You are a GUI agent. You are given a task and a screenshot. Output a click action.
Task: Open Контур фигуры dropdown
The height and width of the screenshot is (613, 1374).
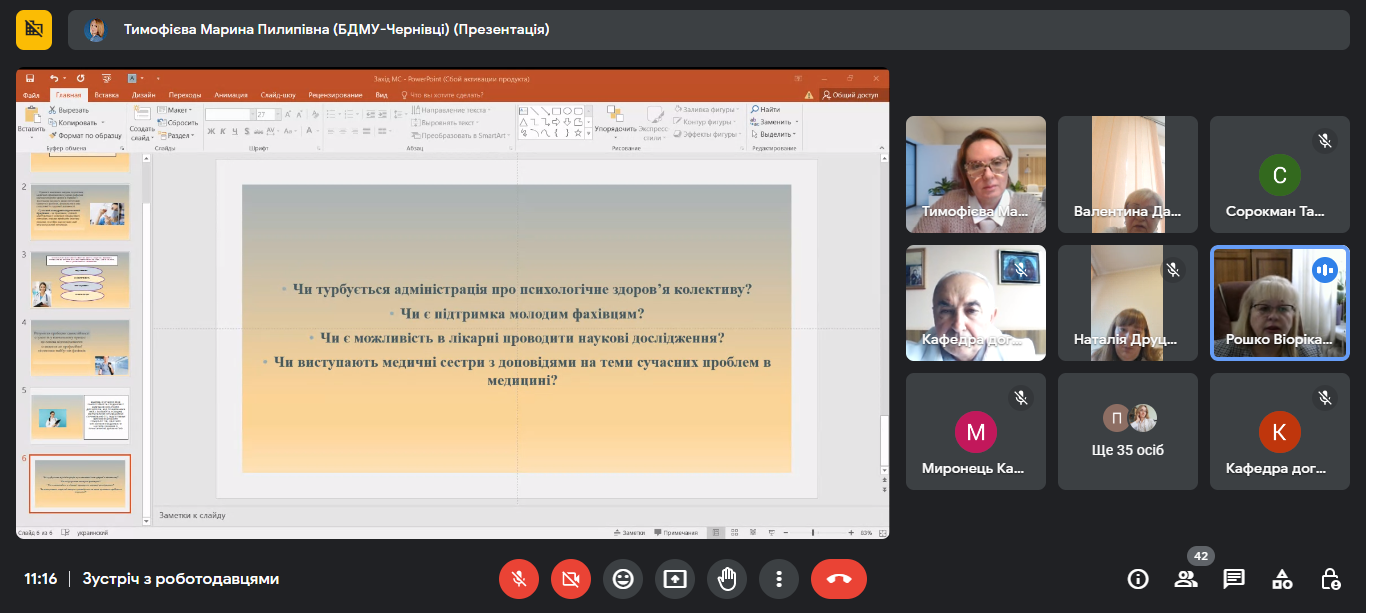tap(706, 122)
